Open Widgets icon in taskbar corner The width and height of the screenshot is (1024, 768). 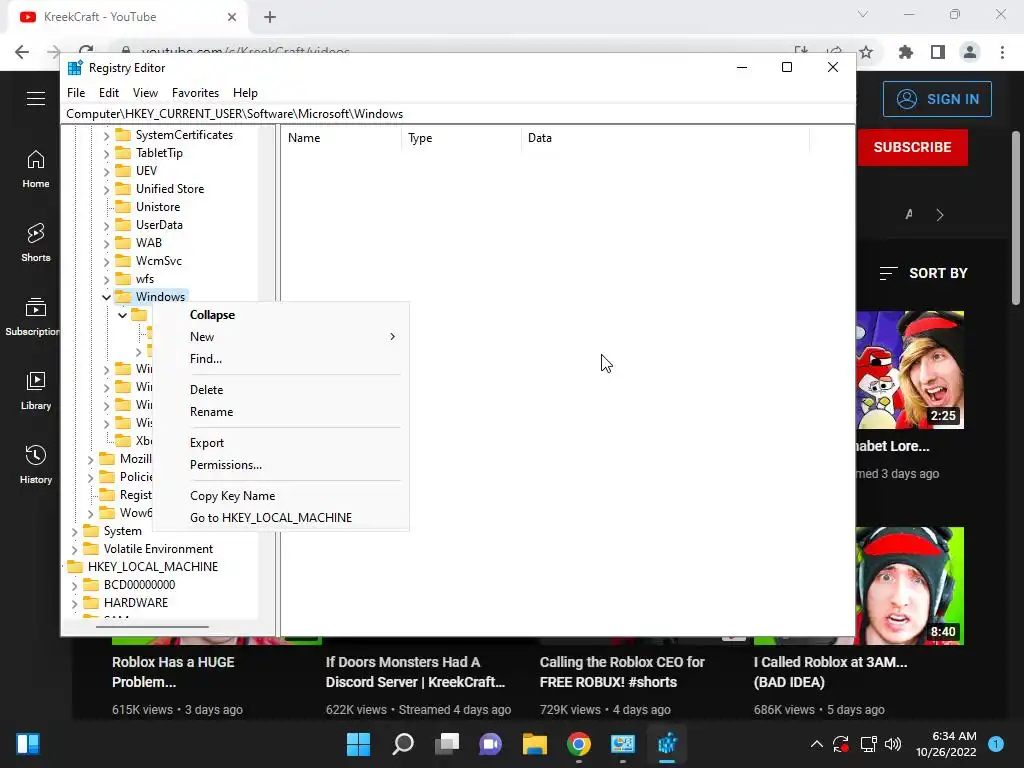tap(28, 744)
